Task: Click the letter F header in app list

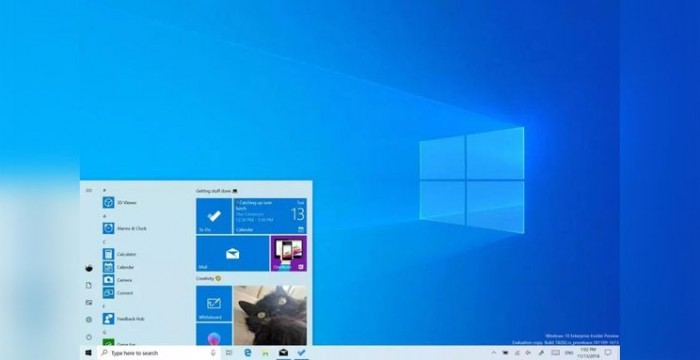Action: tap(104, 306)
